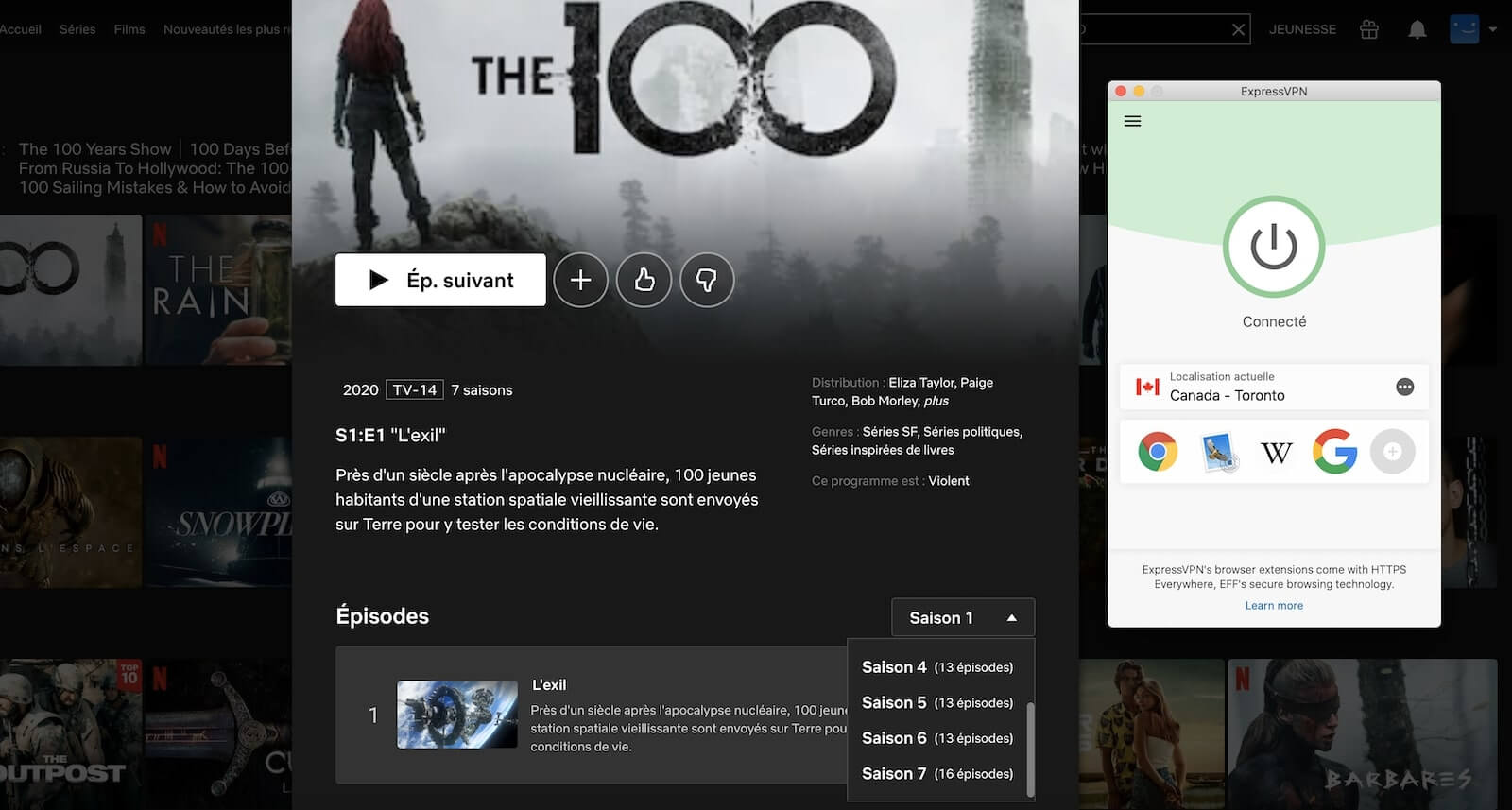Open Netflix Films nav item
Viewport: 1512px width, 810px height.
point(129,29)
